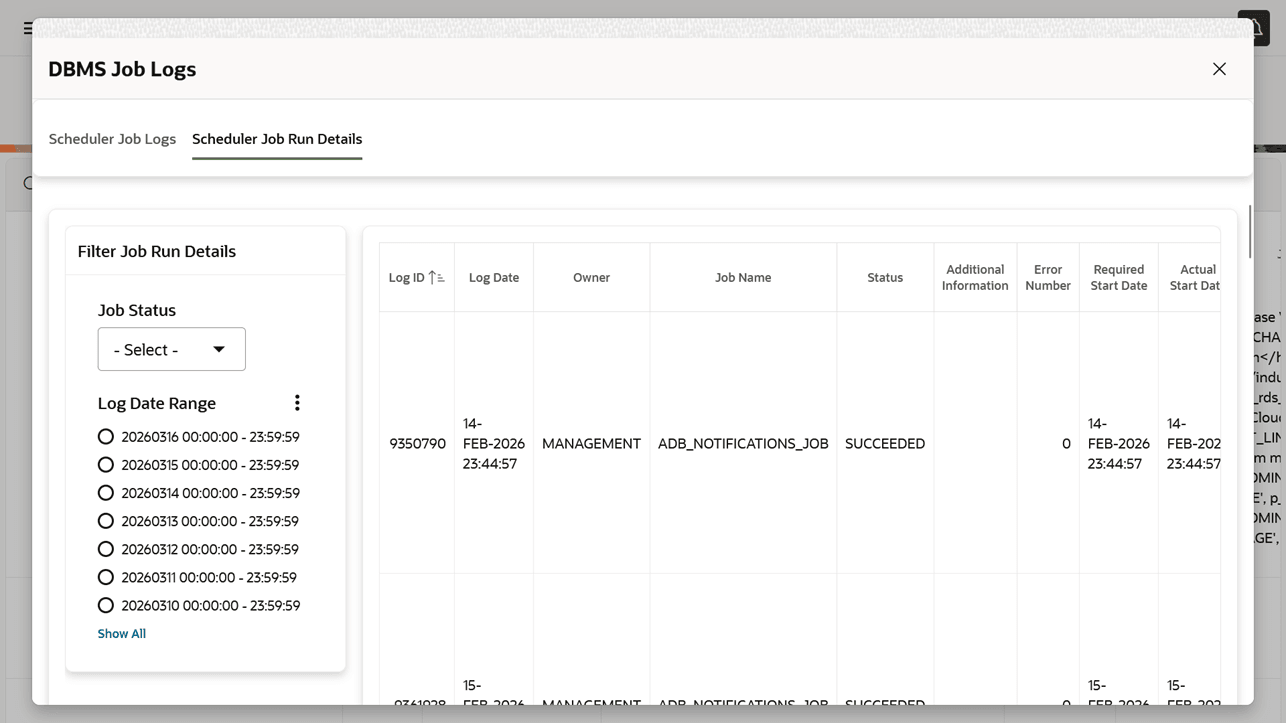Image resolution: width=1286 pixels, height=723 pixels.
Task: Click the Required Start Date column header
Action: click(x=1119, y=277)
